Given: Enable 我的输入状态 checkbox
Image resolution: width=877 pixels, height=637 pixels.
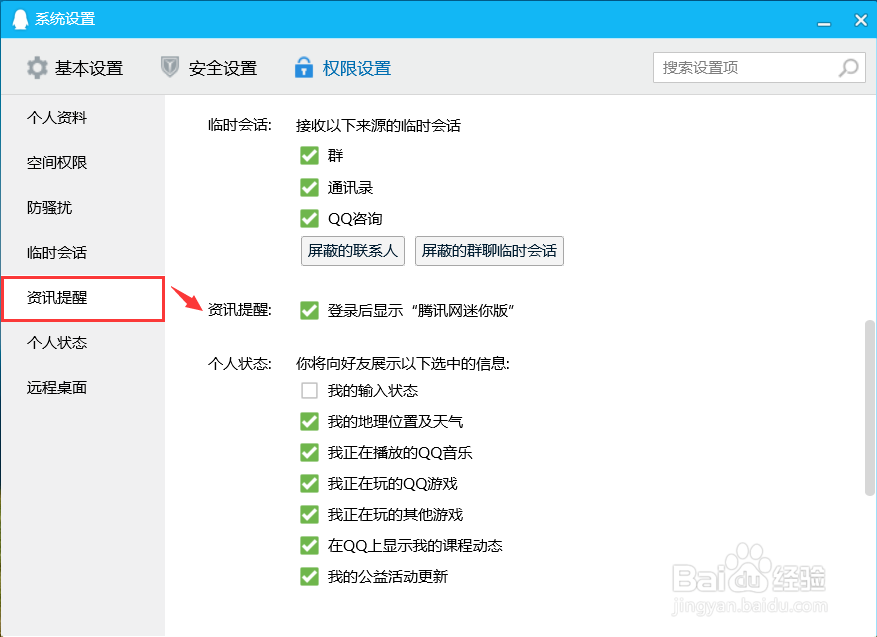Looking at the screenshot, I should point(309,390).
